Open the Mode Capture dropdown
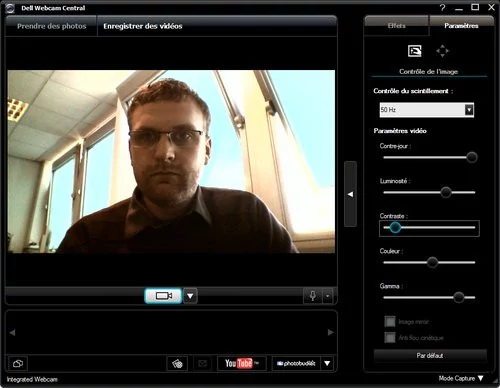 pyautogui.click(x=461, y=378)
